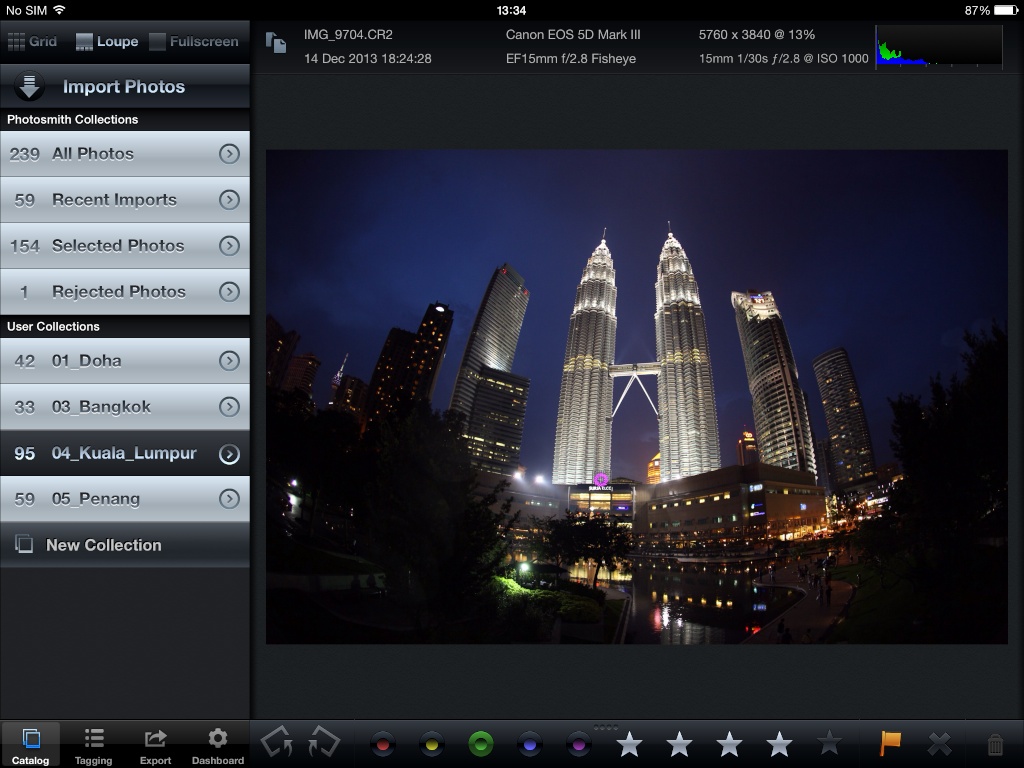Set rating to three stars
Viewport: 1024px width, 768px height.
pos(729,743)
